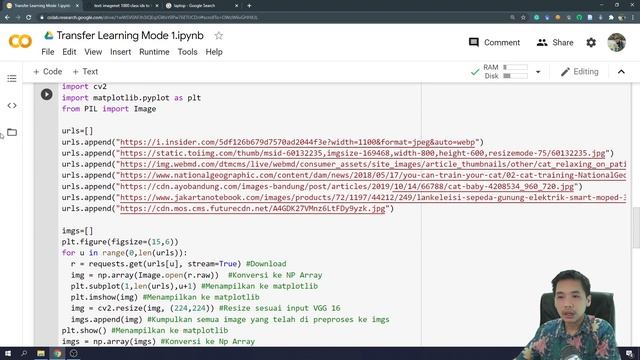640x360 pixels.
Task: Click the 'import matplotlib.pyplot as plt' line
Action: tap(131, 98)
